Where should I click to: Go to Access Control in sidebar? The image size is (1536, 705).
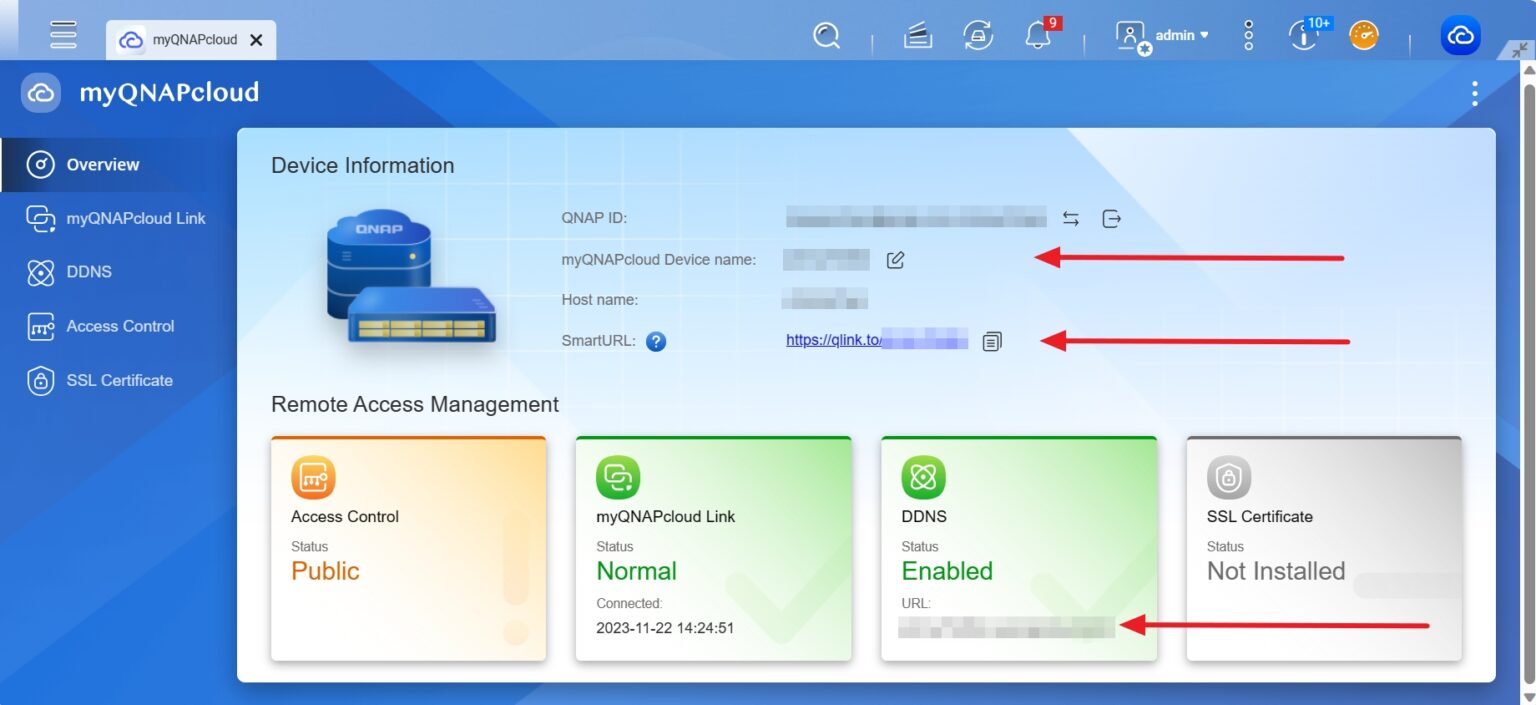click(119, 326)
